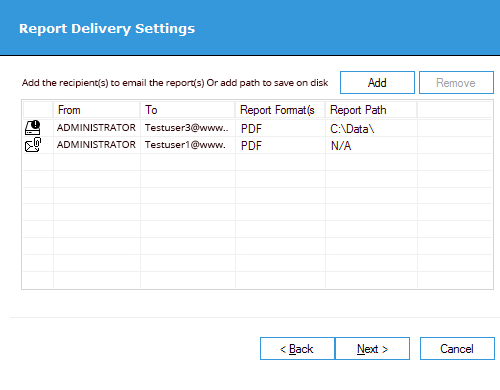Select the N/A report path cell
The height and width of the screenshot is (390, 500).
tap(371, 145)
